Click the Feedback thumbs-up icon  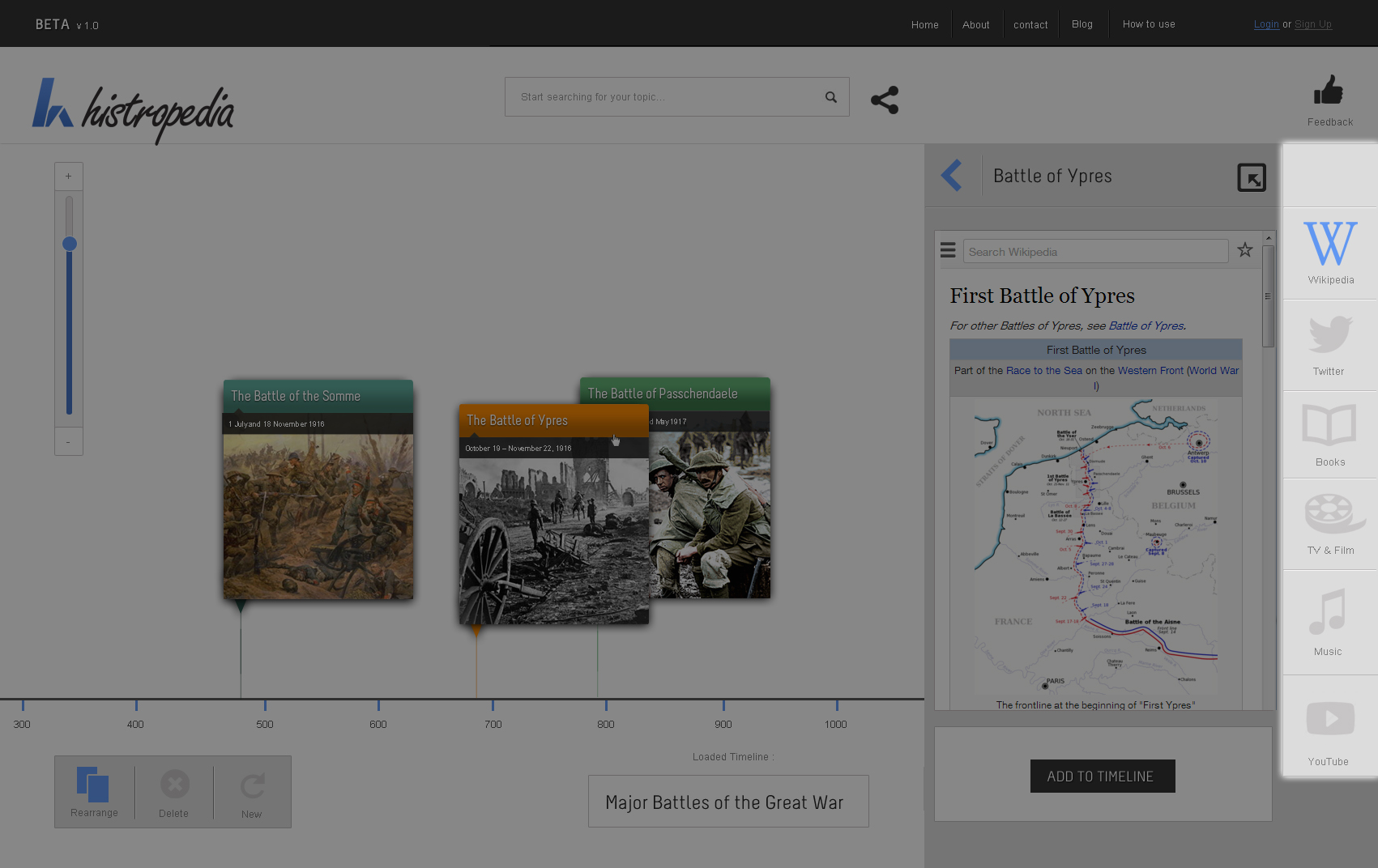[x=1329, y=91]
